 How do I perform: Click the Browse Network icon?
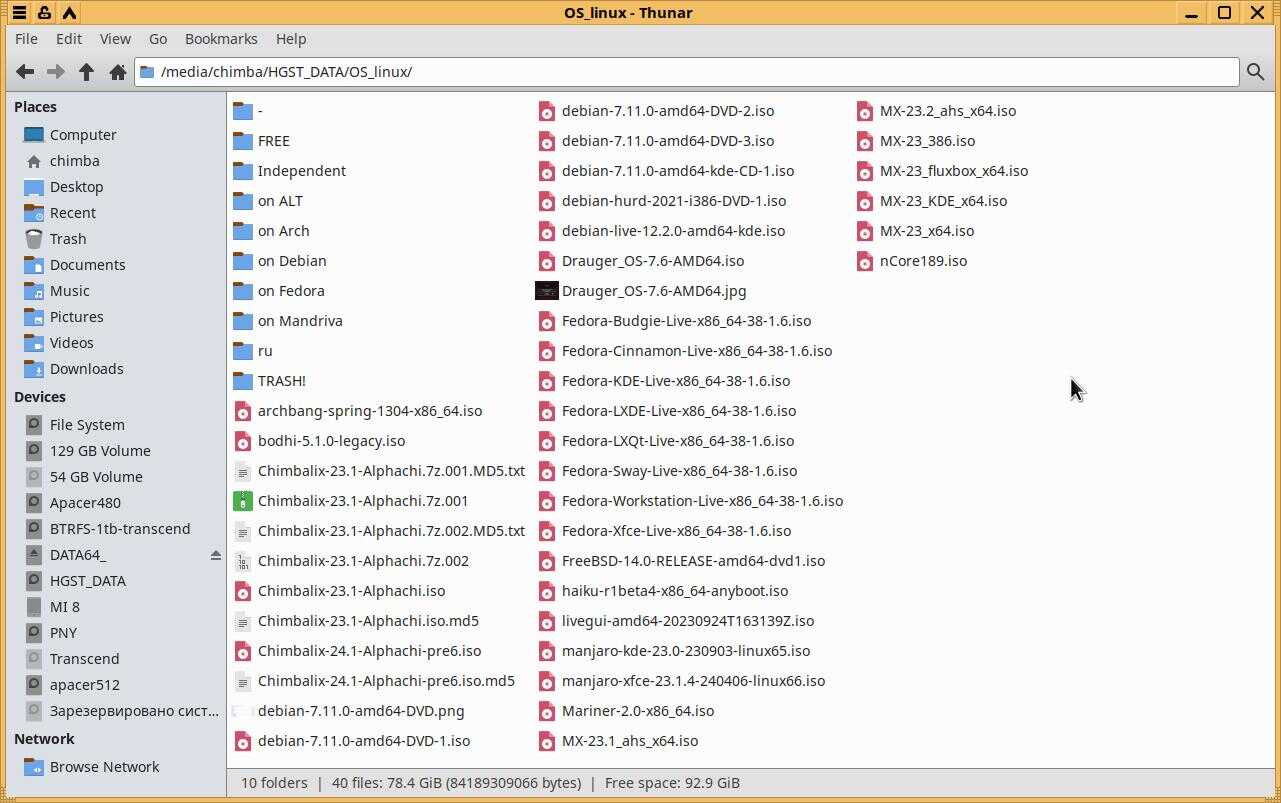pos(34,767)
